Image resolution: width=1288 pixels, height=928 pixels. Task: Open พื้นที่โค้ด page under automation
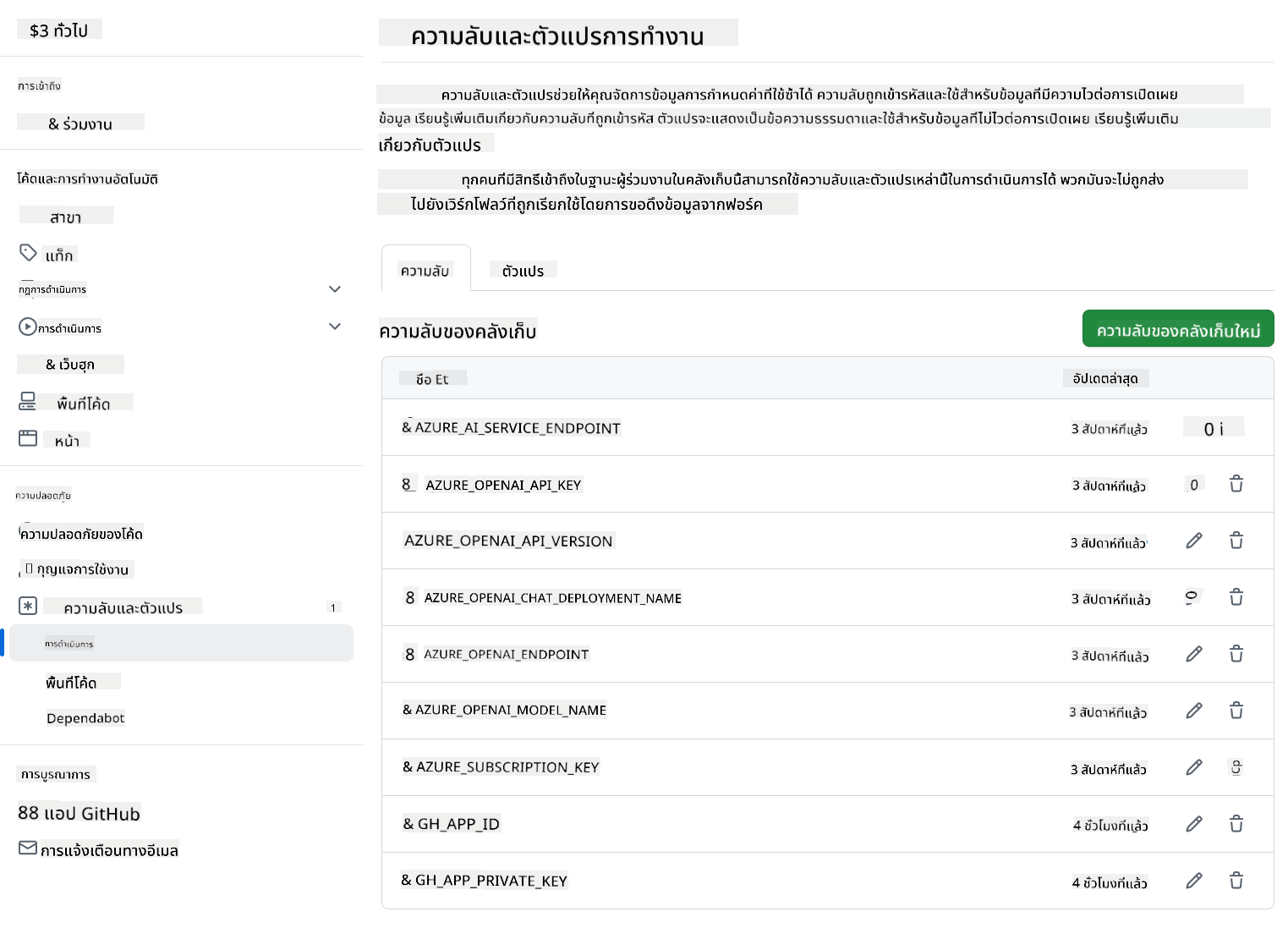coord(84,403)
